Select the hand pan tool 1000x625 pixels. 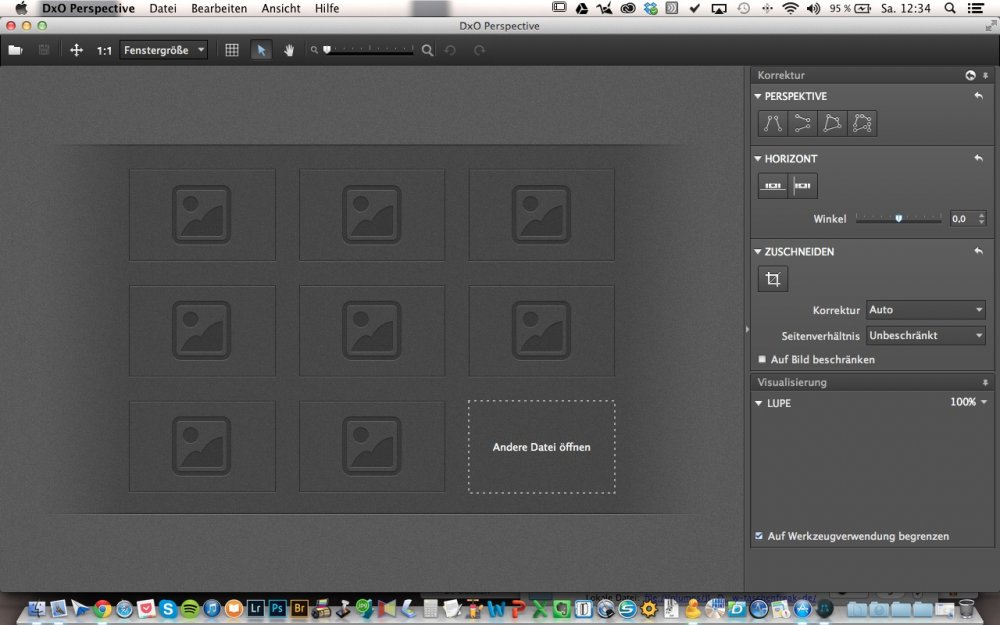(289, 50)
